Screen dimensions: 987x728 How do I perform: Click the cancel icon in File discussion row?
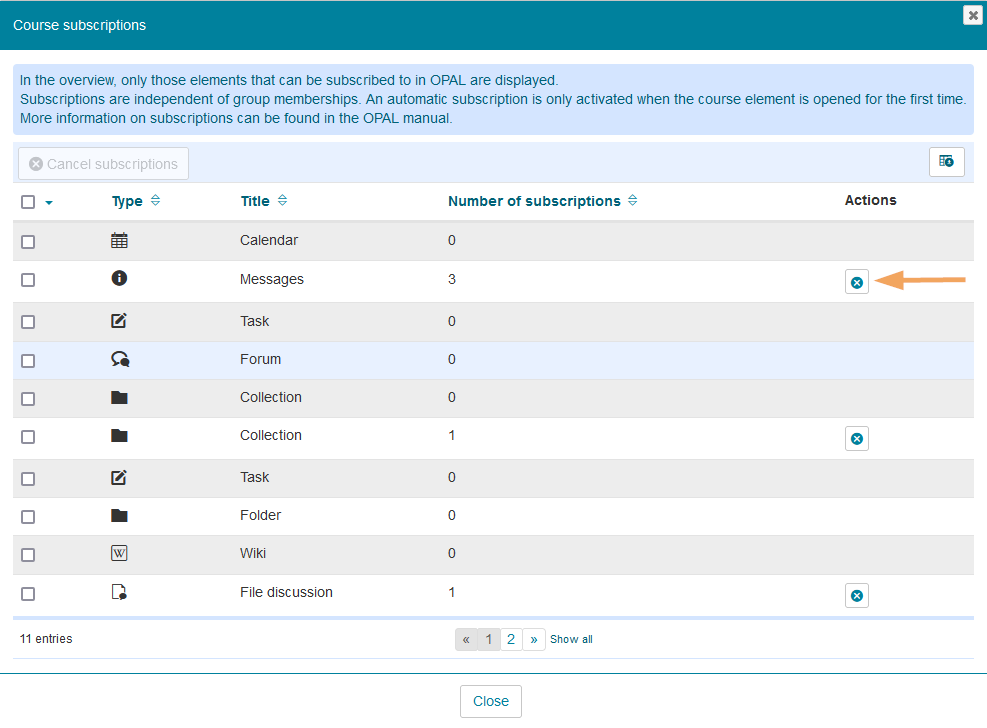click(856, 596)
